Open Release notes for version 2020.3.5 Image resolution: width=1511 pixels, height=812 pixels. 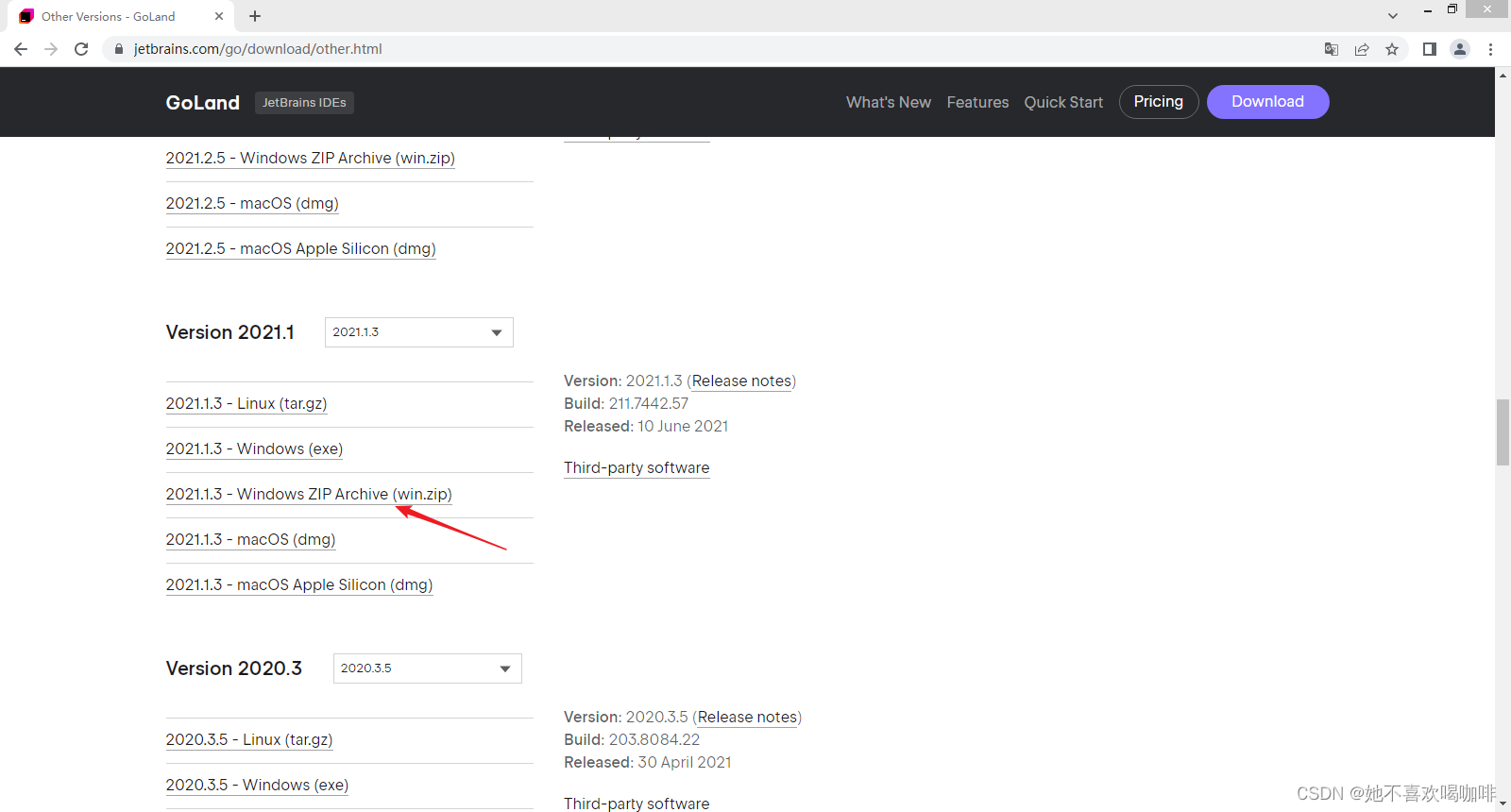click(x=747, y=718)
